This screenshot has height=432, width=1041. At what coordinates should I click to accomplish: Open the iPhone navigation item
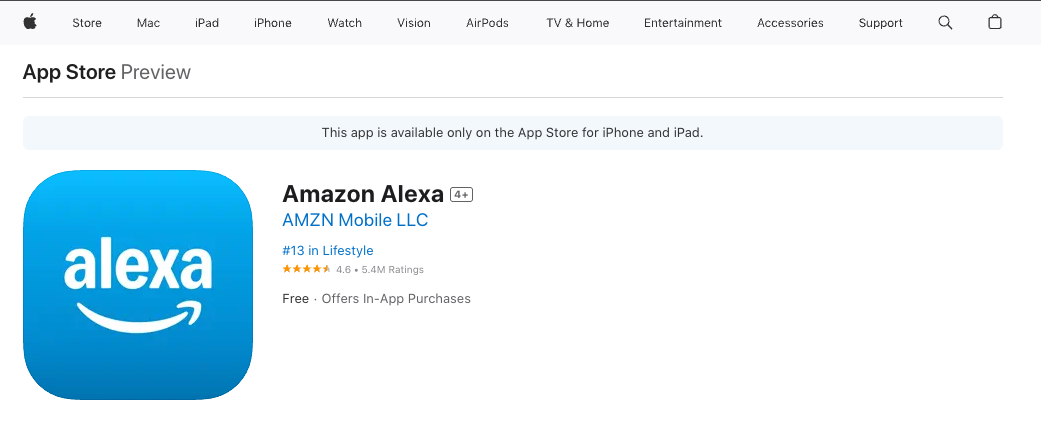(x=273, y=23)
